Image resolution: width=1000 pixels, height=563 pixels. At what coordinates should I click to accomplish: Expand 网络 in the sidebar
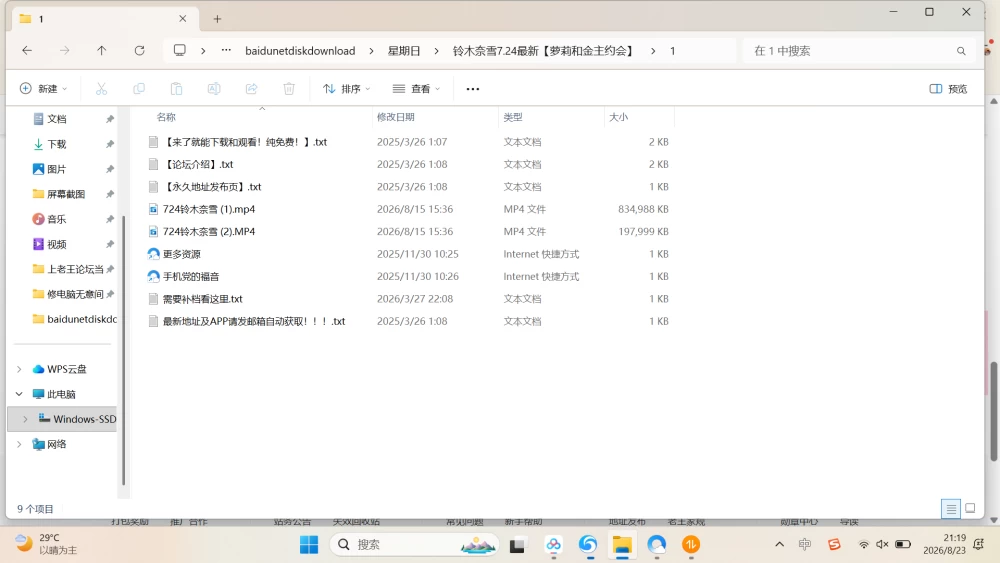coord(19,444)
